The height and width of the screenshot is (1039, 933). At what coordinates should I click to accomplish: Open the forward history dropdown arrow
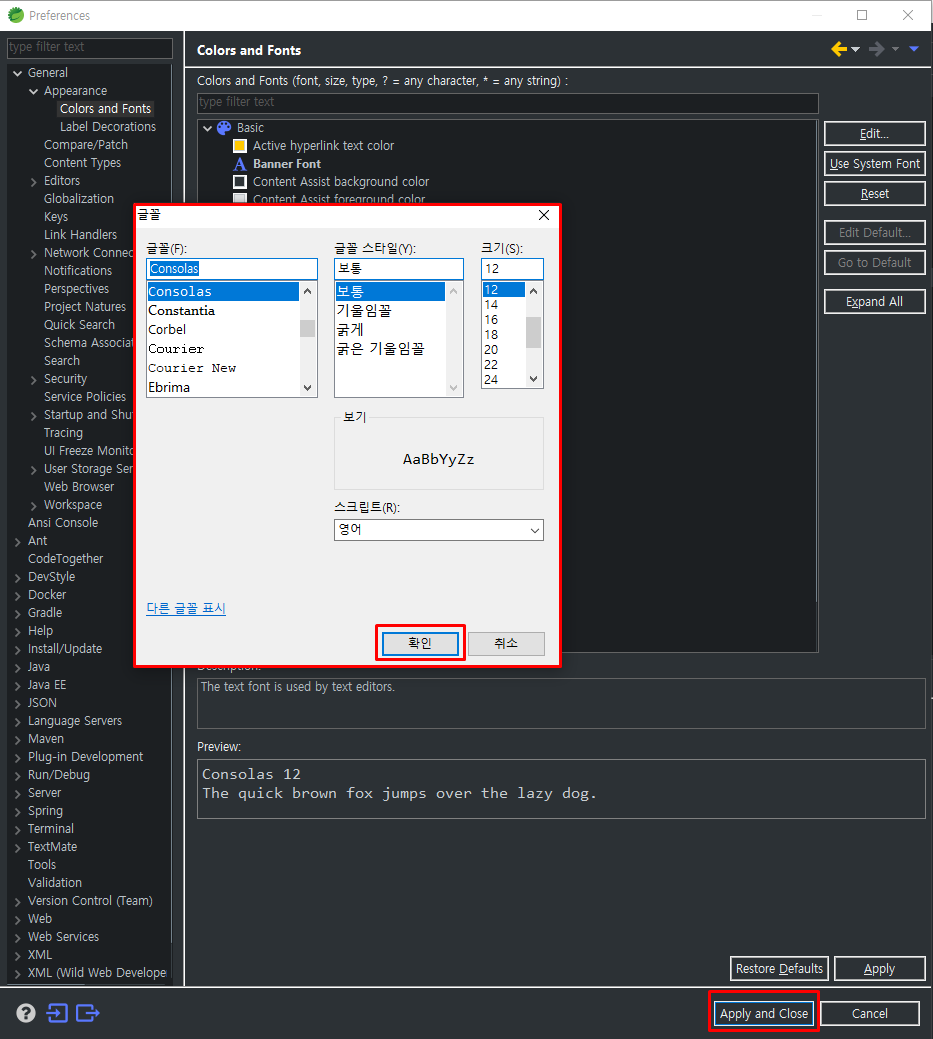(895, 49)
